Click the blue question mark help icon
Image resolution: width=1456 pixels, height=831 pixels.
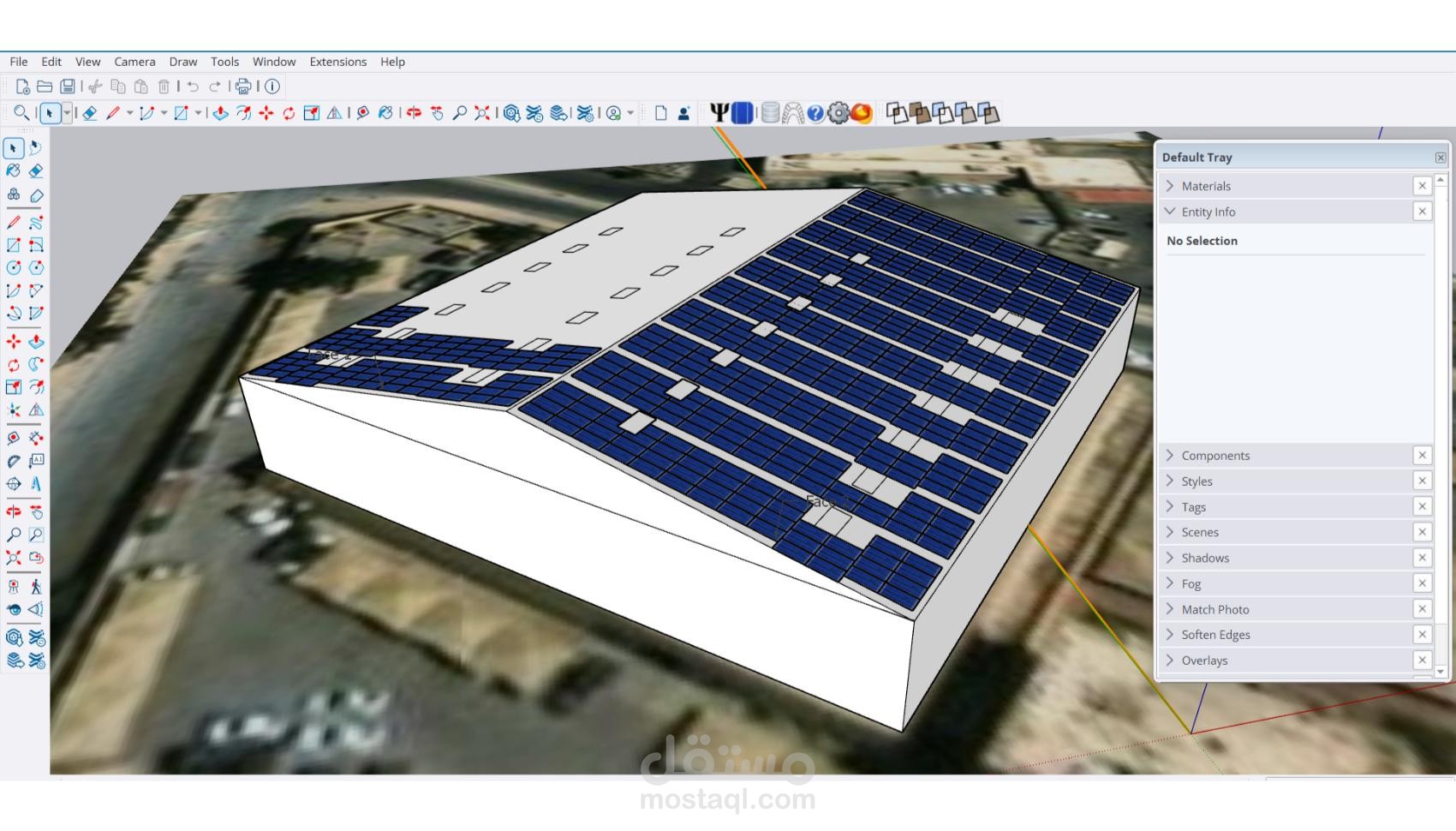click(815, 113)
